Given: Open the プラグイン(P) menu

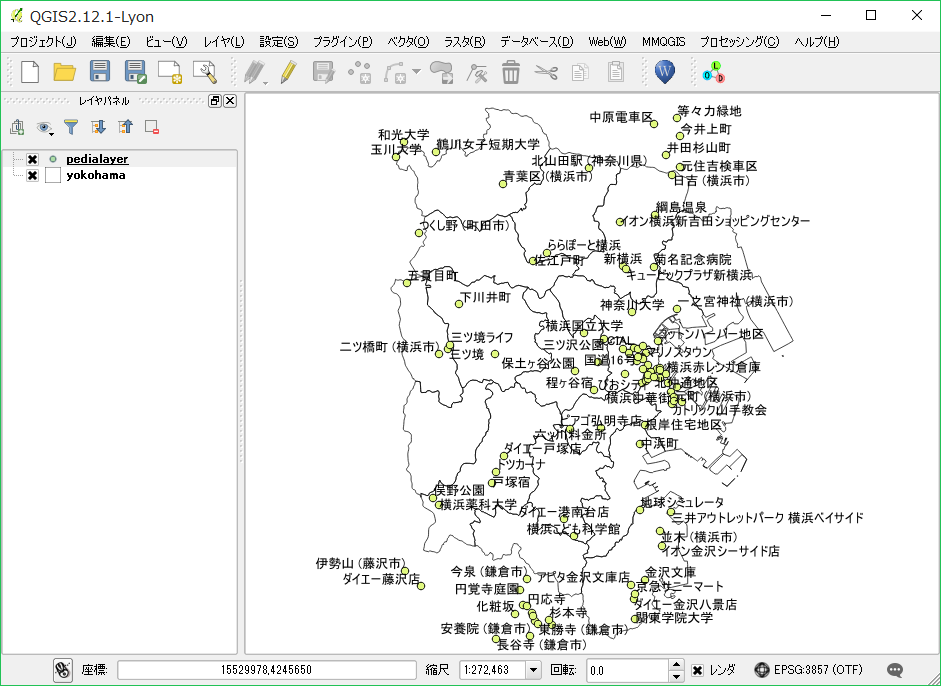Looking at the screenshot, I should 343,41.
